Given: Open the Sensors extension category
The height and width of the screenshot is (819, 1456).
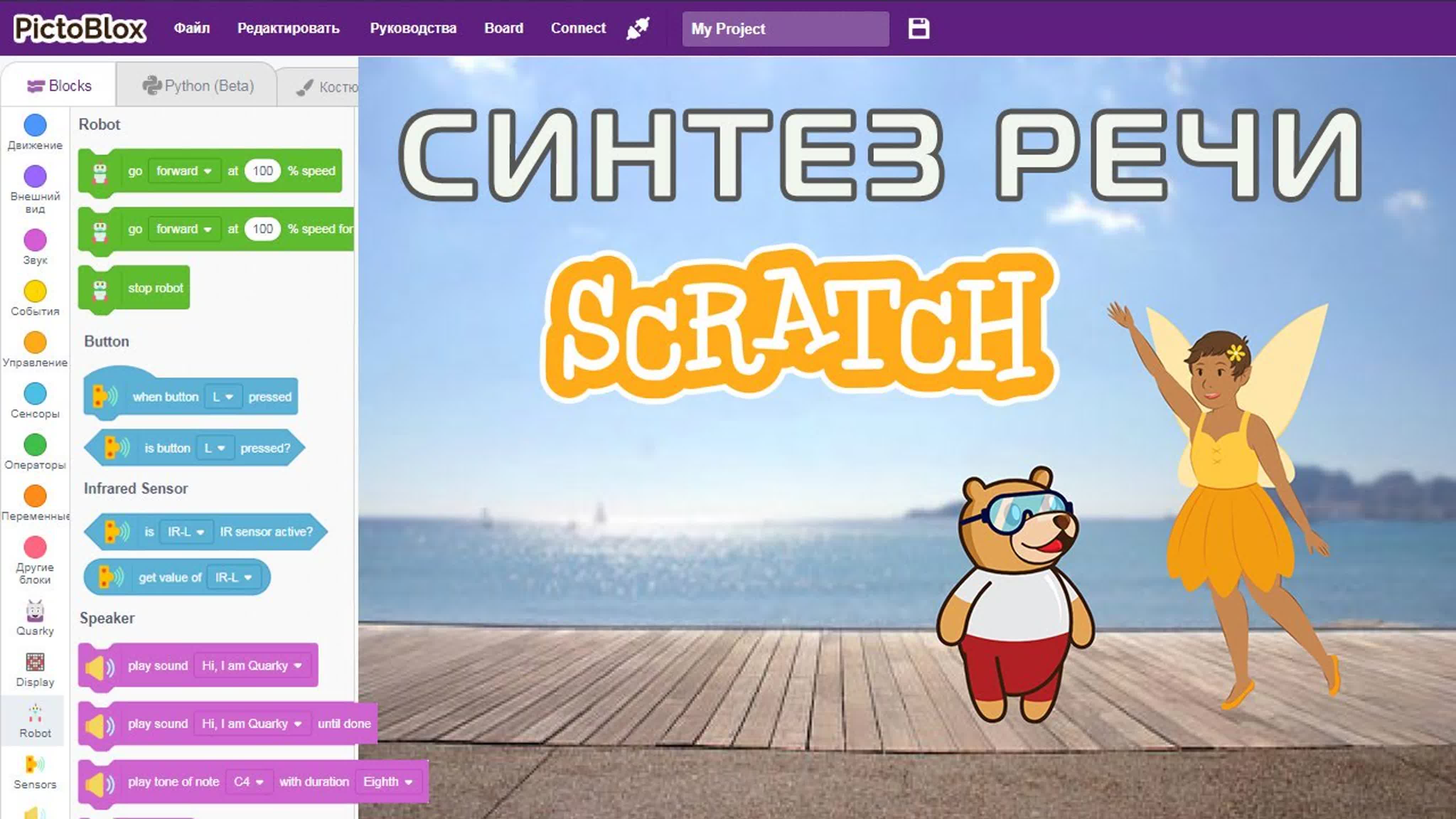Looking at the screenshot, I should [x=35, y=772].
